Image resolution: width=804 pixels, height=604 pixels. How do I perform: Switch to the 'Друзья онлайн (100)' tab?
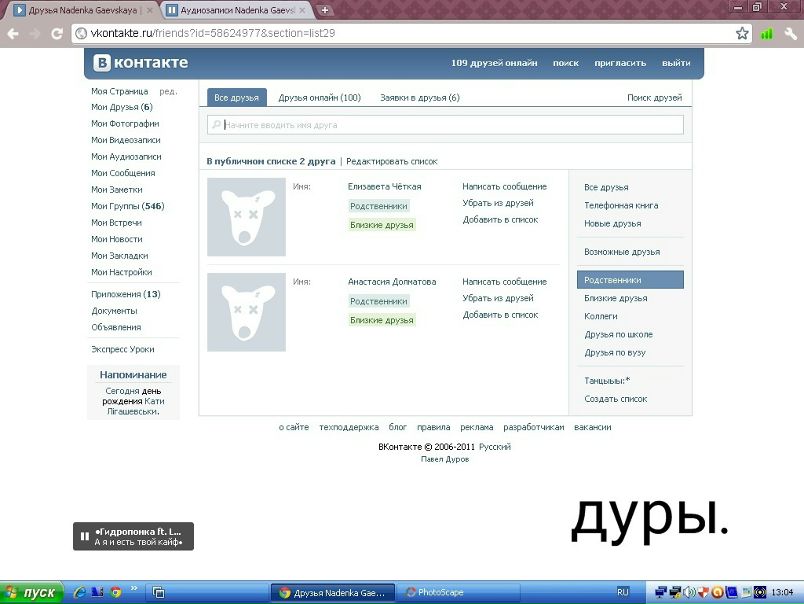tap(319, 98)
